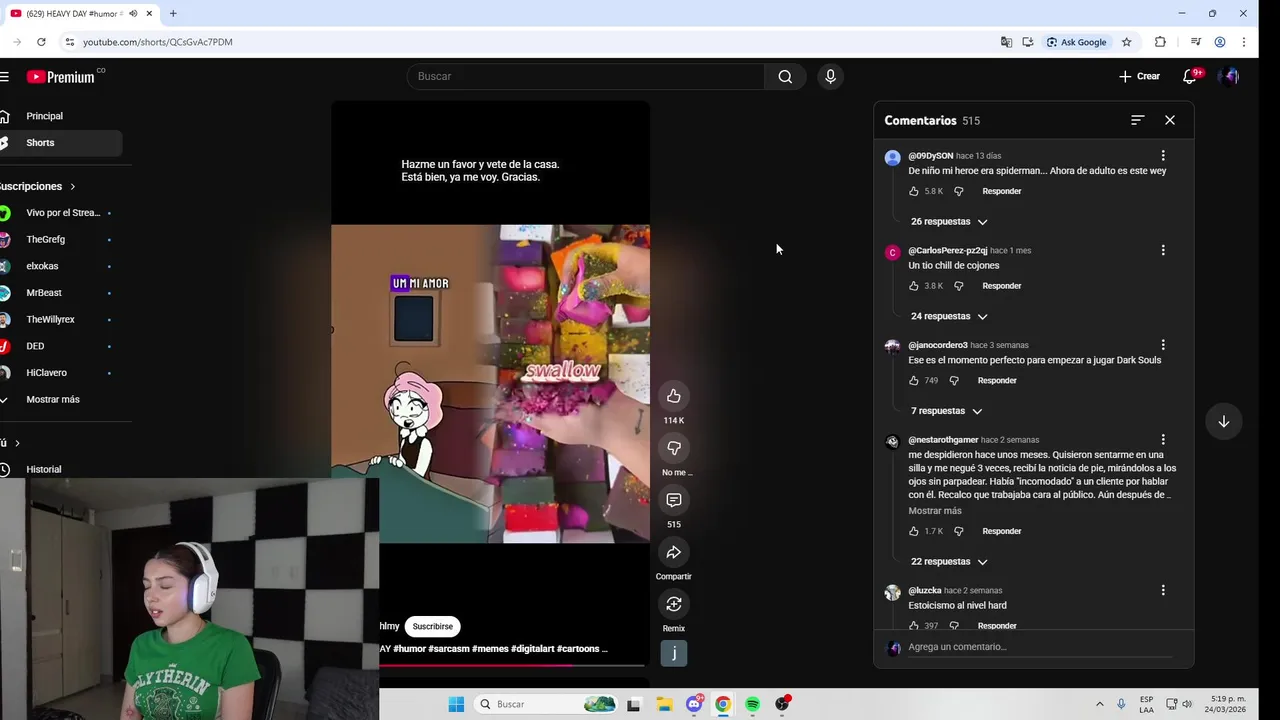Image resolution: width=1280 pixels, height=720 pixels.
Task: Open Chrome profile icon
Action: pos(1220,42)
